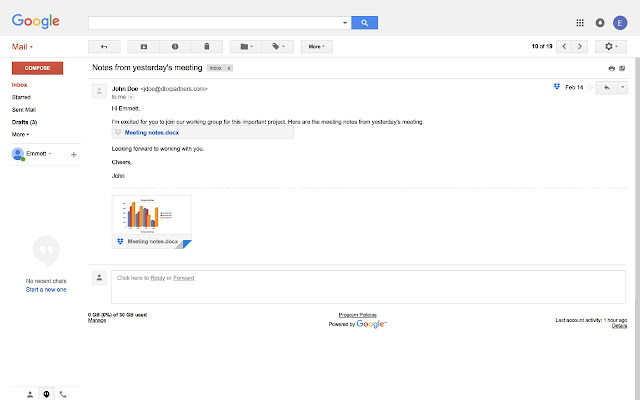Click the back to inbox arrow
The height and width of the screenshot is (400, 640).
104,47
